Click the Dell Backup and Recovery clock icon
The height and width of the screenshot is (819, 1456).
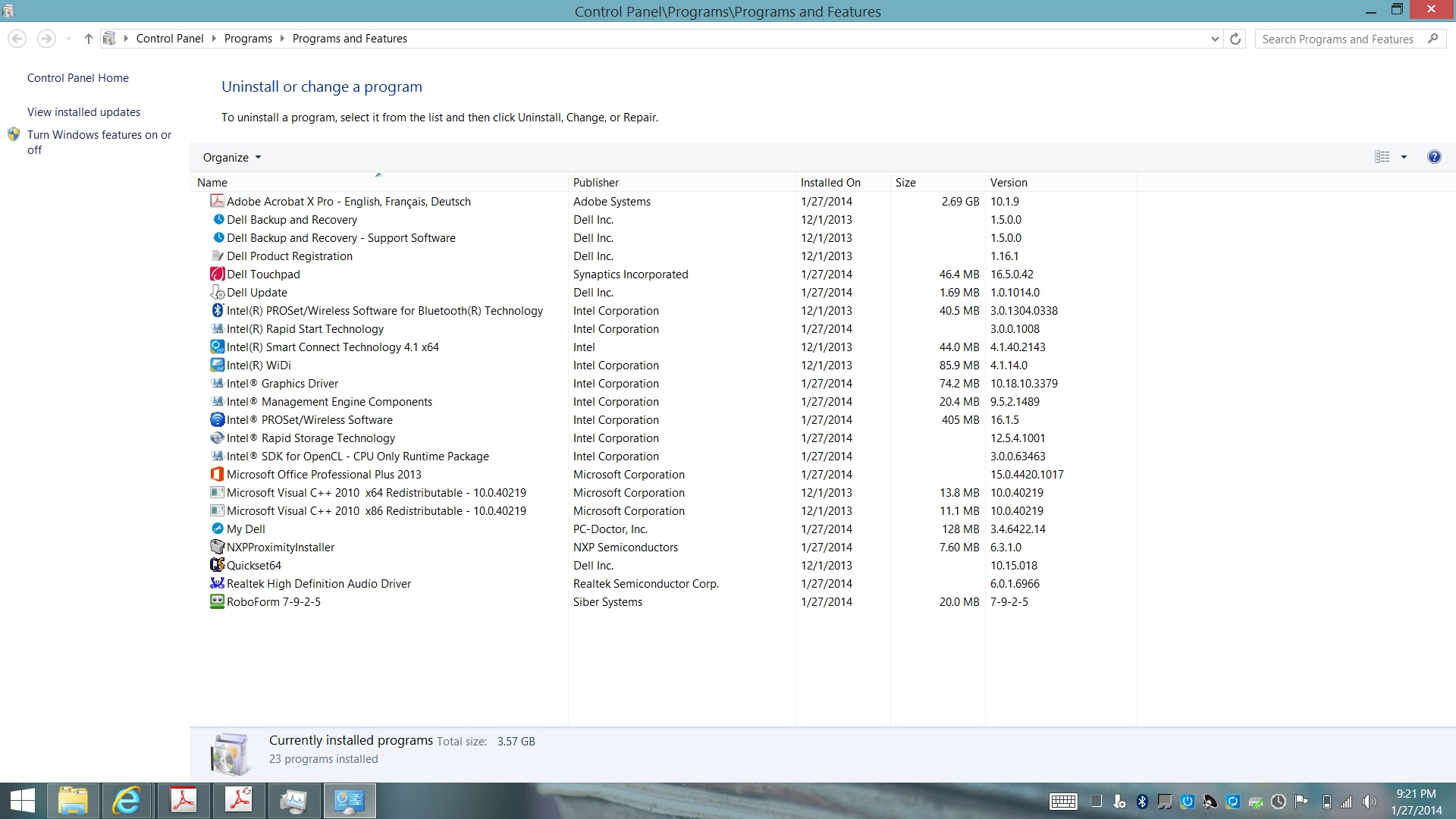(218, 219)
